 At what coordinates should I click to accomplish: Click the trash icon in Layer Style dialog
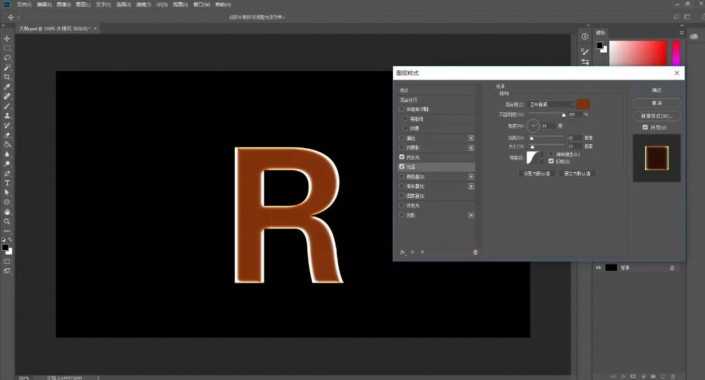[475, 252]
